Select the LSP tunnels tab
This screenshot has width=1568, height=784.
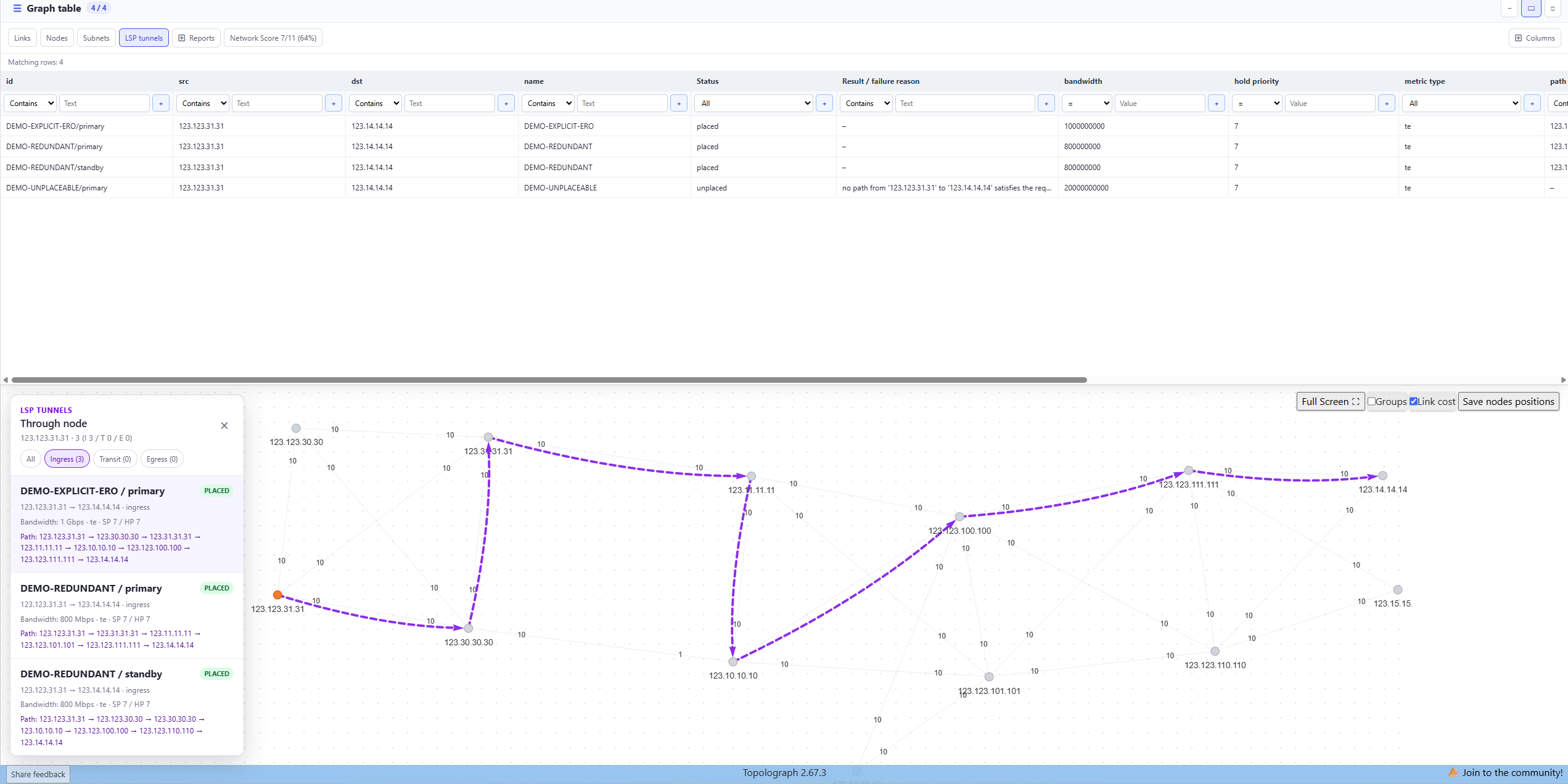(144, 38)
